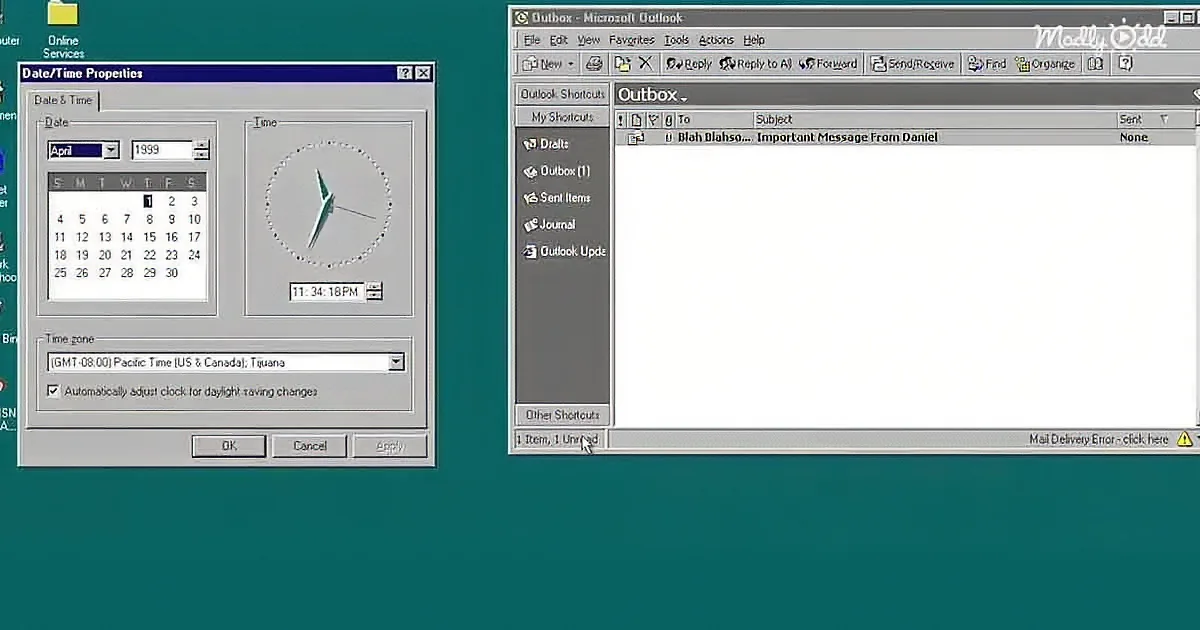The height and width of the screenshot is (630, 1200).
Task: Click the New mail button in Outlook
Action: pyautogui.click(x=543, y=63)
